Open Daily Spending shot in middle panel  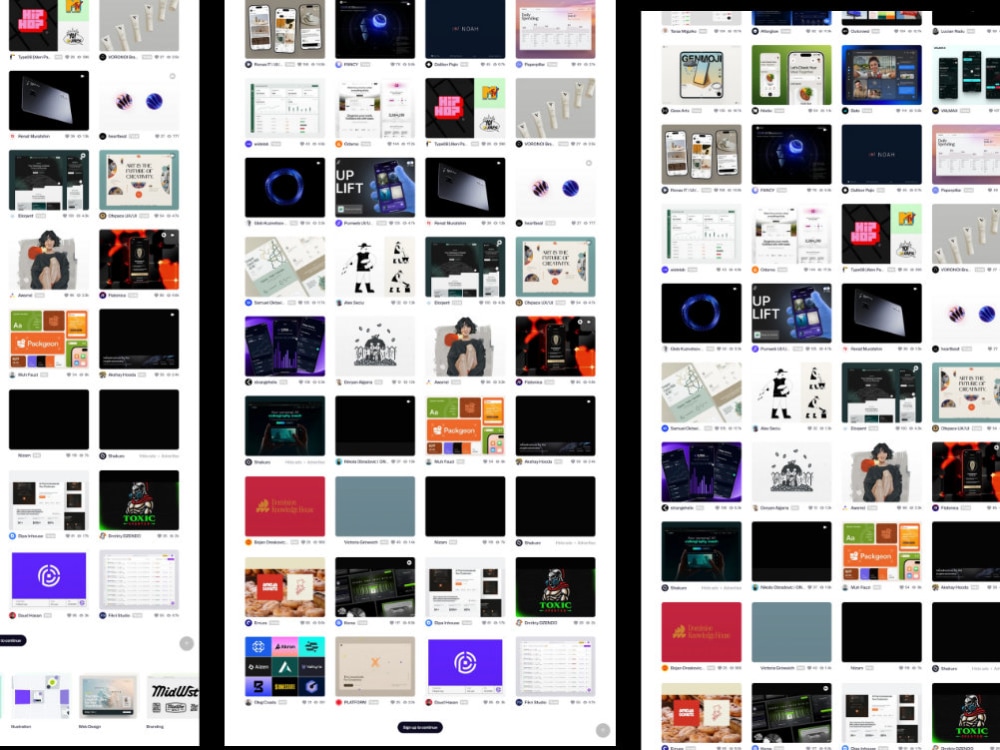(x=555, y=29)
